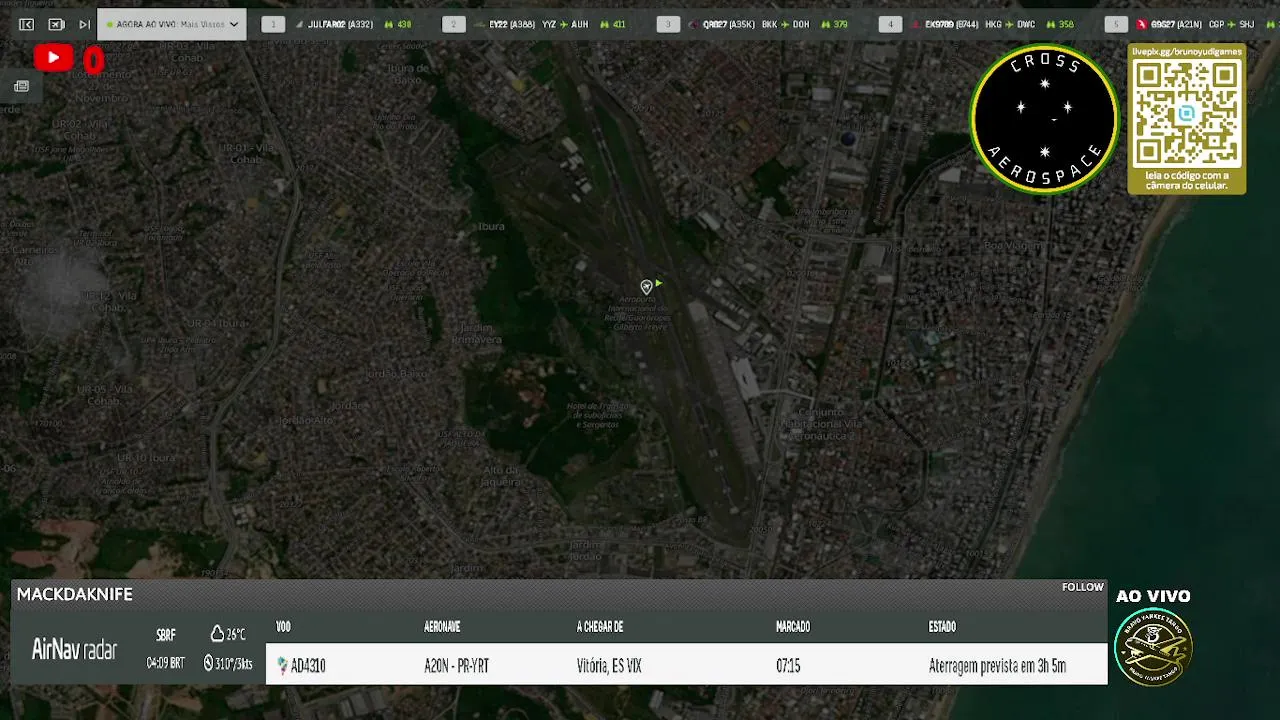The image size is (1280, 720).
Task: Click the wind compass icon showing 310°/3kts
Action: coord(208,663)
